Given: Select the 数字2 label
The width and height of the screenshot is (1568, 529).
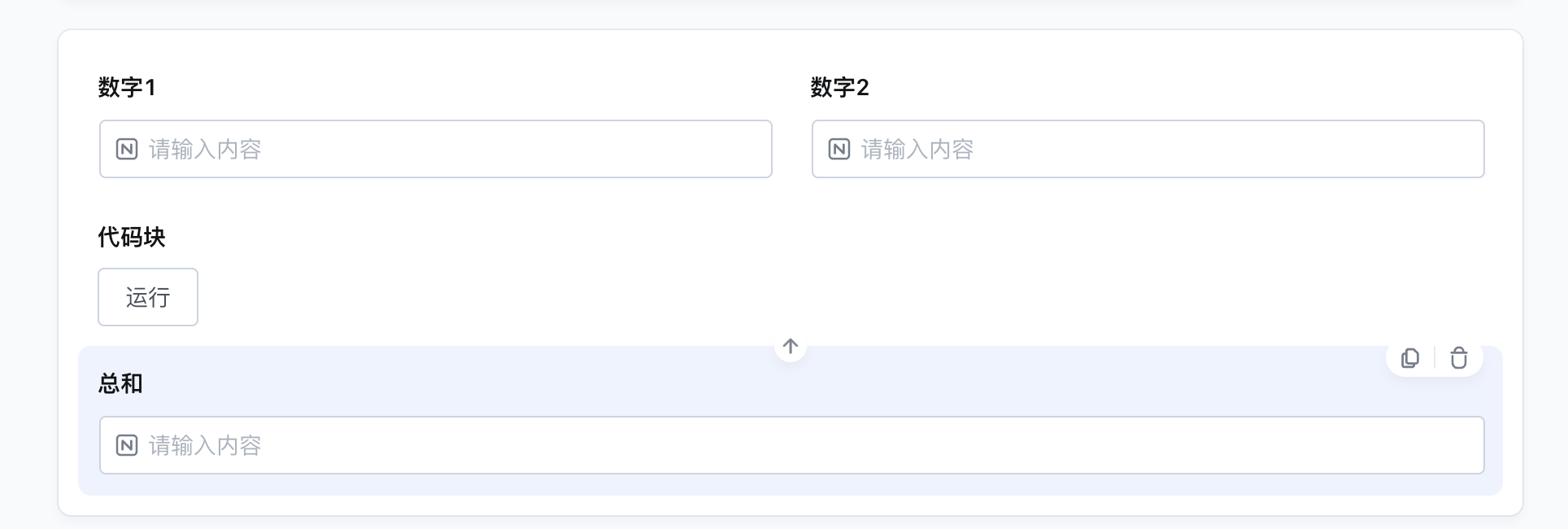Looking at the screenshot, I should 839,88.
